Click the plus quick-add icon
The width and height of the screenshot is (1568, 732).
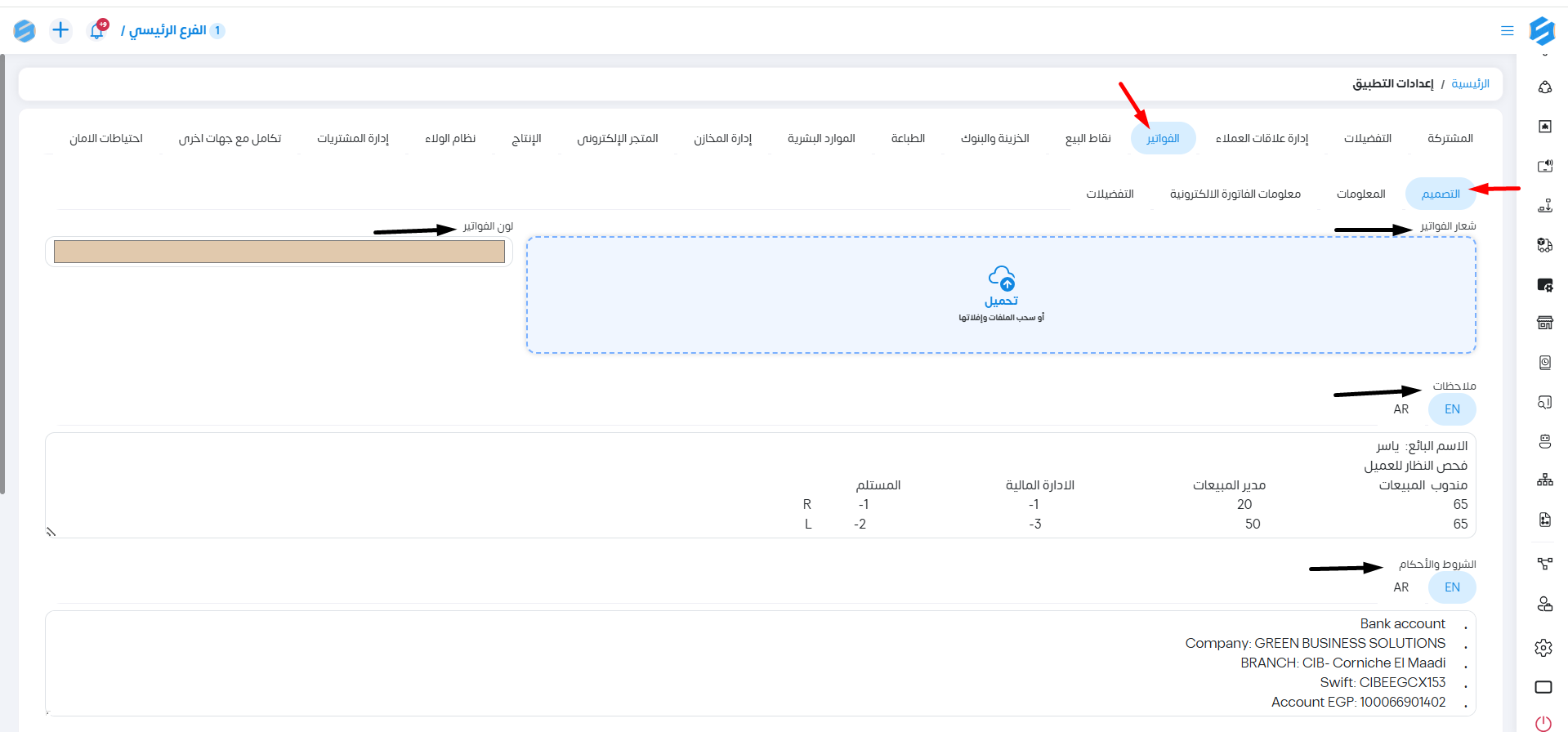(x=60, y=31)
